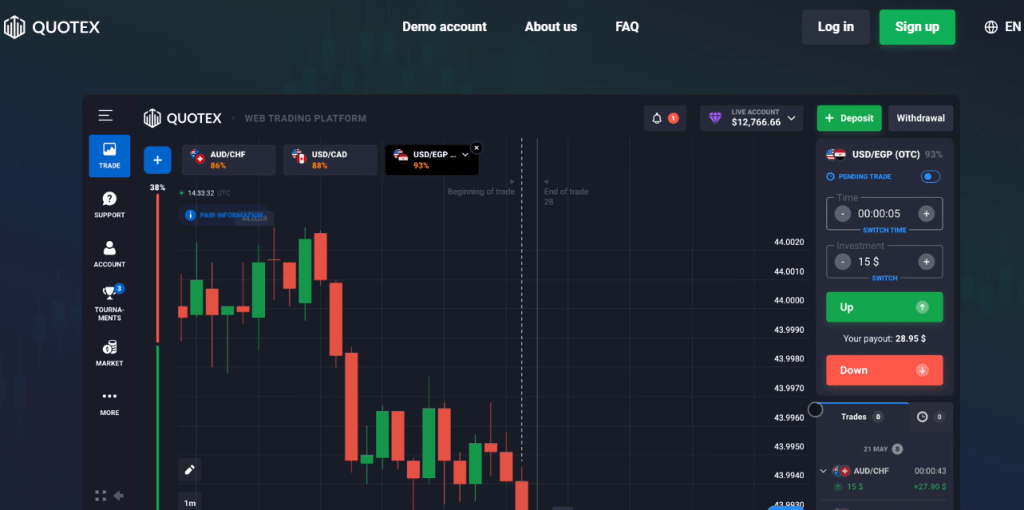Click the Switch link under Investment
This screenshot has width=1024, height=510.
[884, 278]
